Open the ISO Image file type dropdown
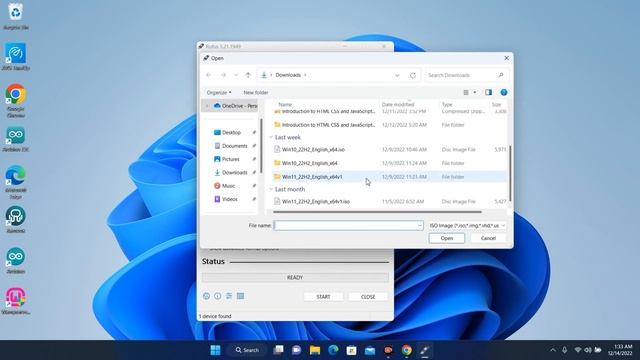 [467, 225]
